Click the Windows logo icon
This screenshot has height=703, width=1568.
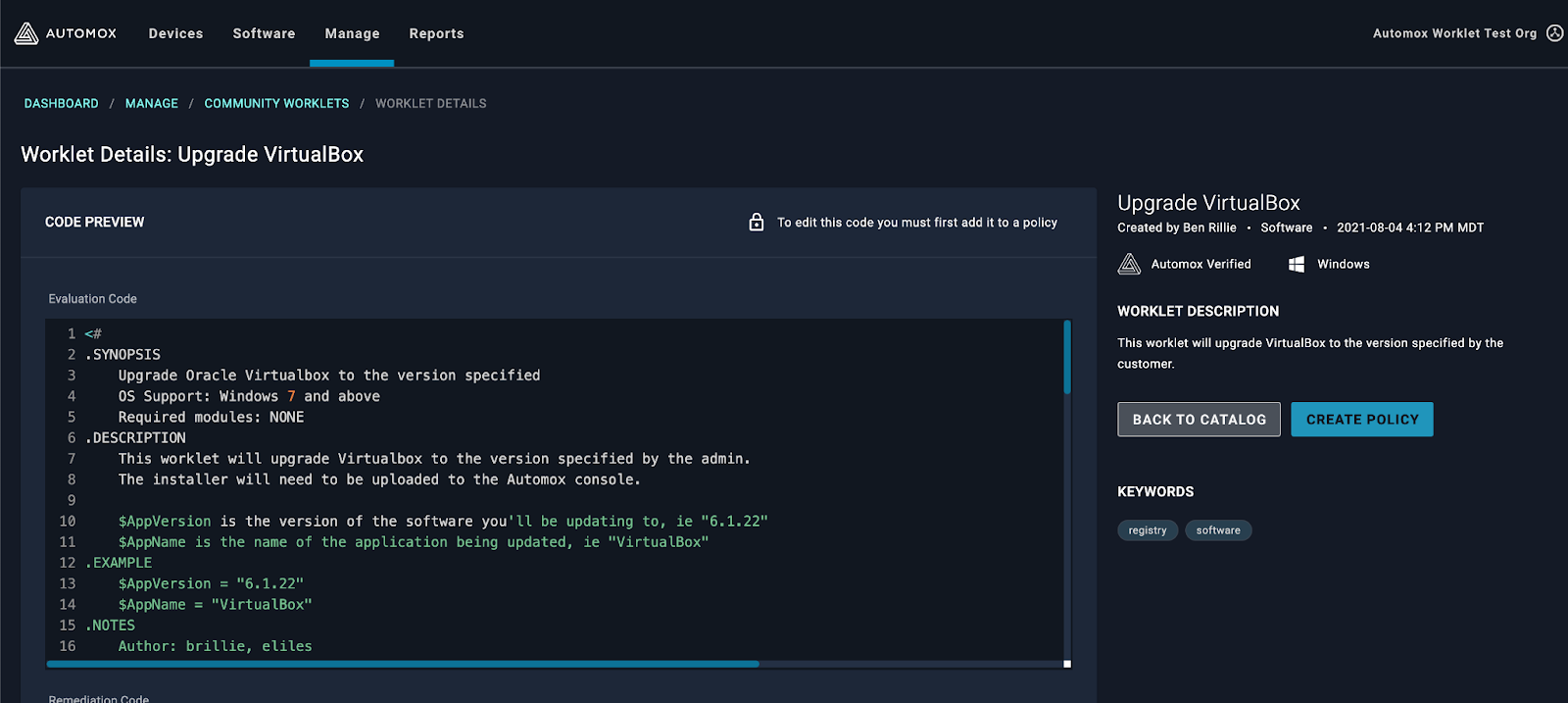click(1296, 264)
